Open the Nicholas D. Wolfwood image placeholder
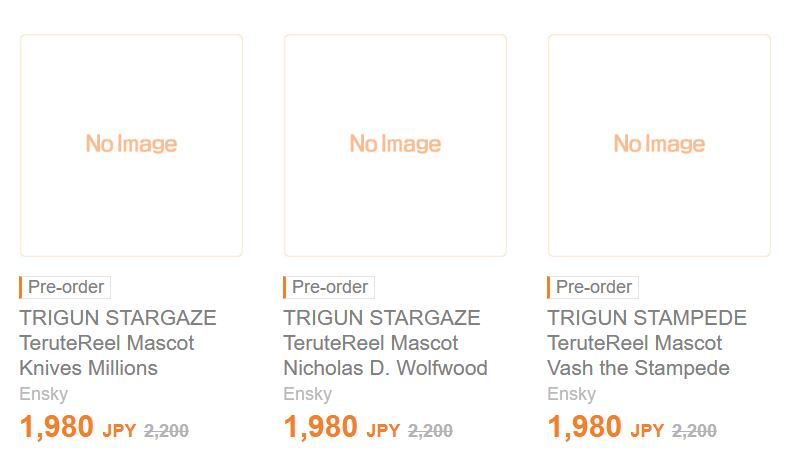794x475 pixels. point(395,146)
